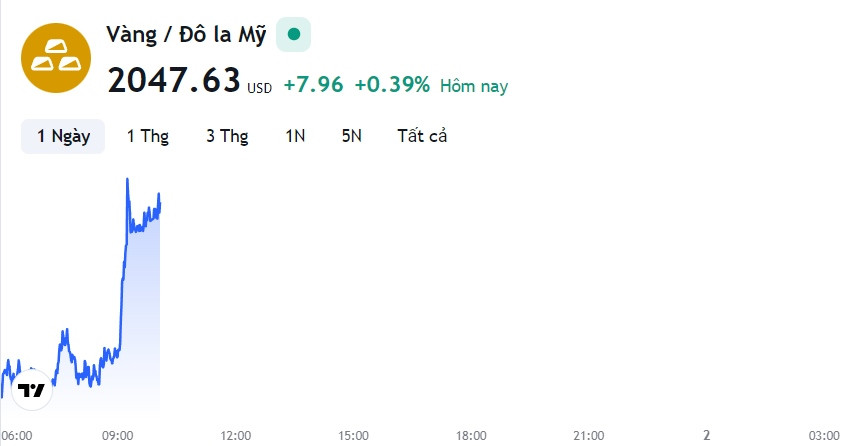867x446 pixels.
Task: Click the 15:00 time axis label
Action: pos(353,435)
